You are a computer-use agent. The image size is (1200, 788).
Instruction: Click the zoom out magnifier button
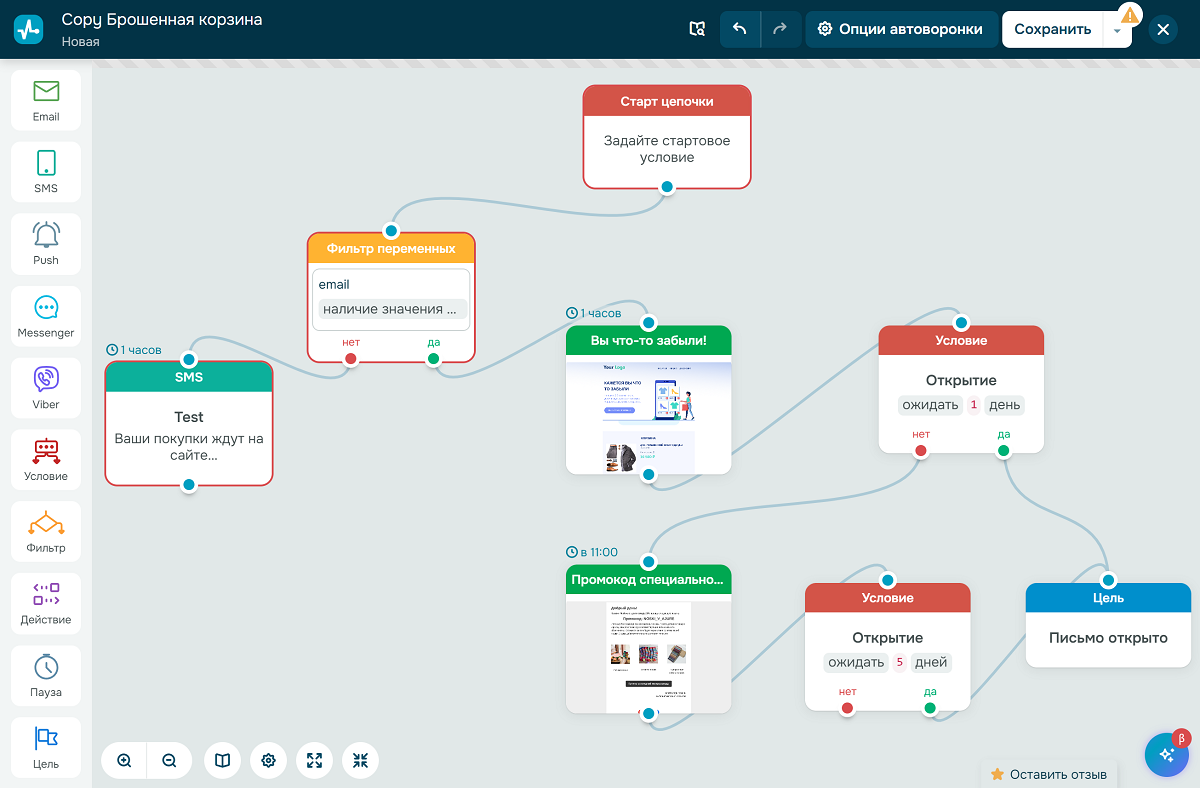169,761
